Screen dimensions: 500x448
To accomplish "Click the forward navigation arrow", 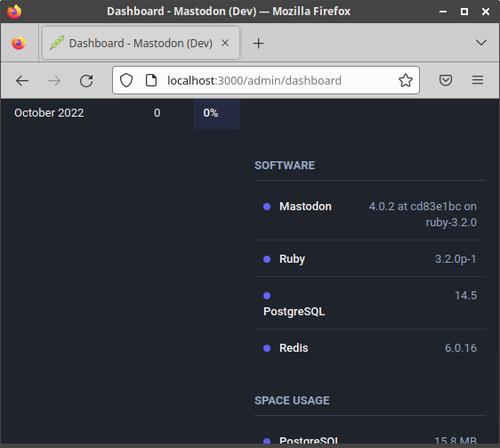I will tap(54, 81).
